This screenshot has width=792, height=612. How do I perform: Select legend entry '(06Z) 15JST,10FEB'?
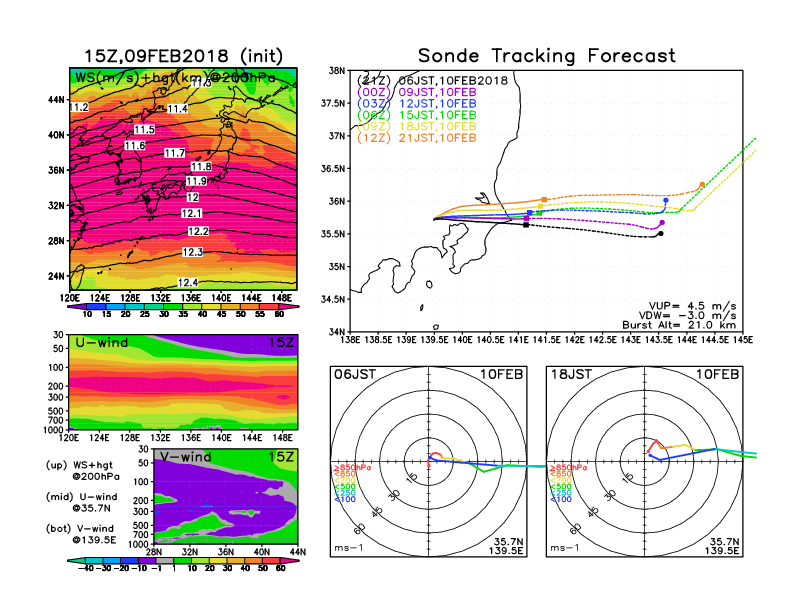click(417, 115)
